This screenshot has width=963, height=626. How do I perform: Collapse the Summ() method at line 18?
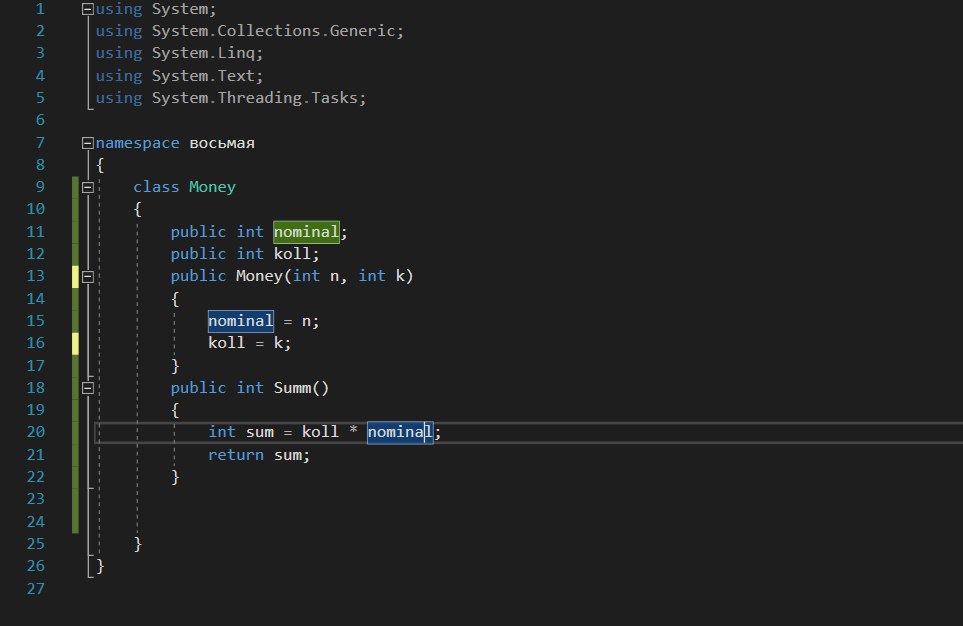click(x=87, y=388)
